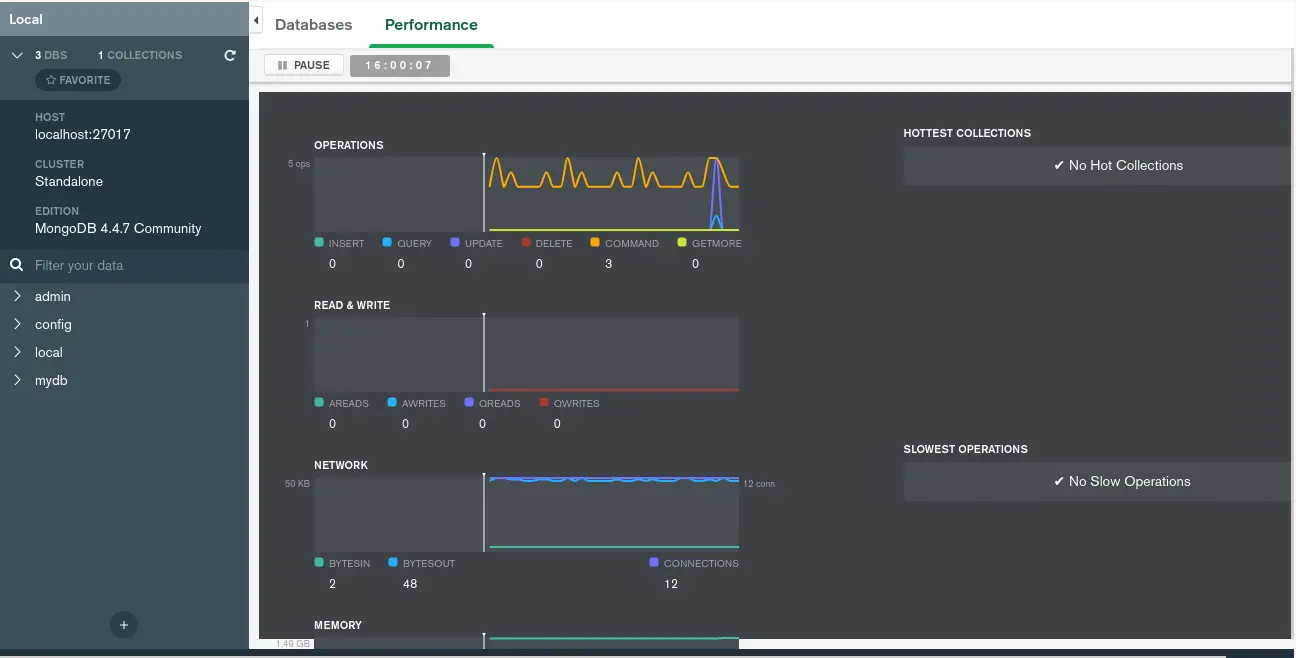Viewport: 1296px width, 658px height.
Task: Click the plus create database icon
Action: 124,625
